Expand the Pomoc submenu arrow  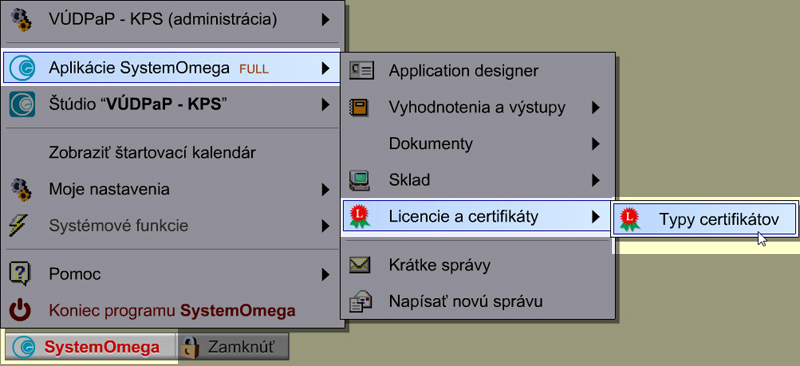325,275
